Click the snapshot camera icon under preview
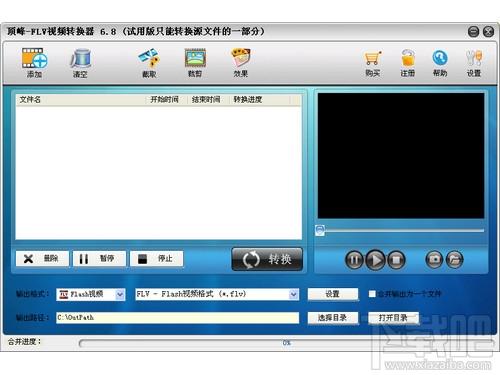 (x=434, y=259)
